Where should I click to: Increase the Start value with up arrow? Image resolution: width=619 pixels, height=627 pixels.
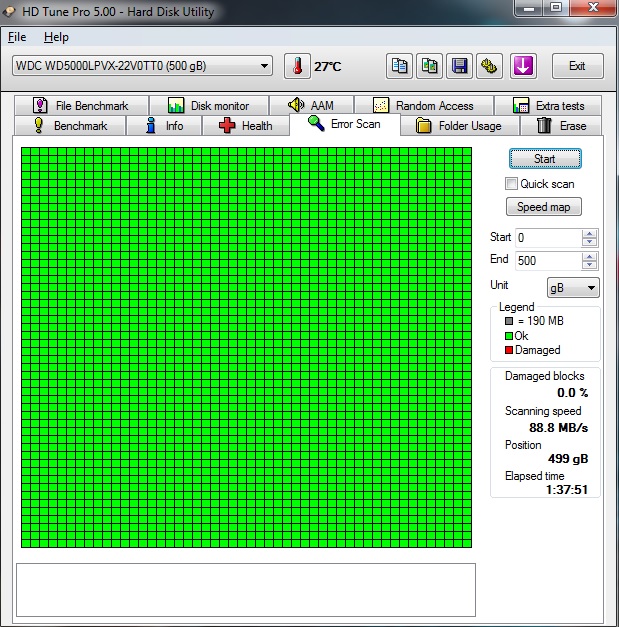pyautogui.click(x=589, y=234)
